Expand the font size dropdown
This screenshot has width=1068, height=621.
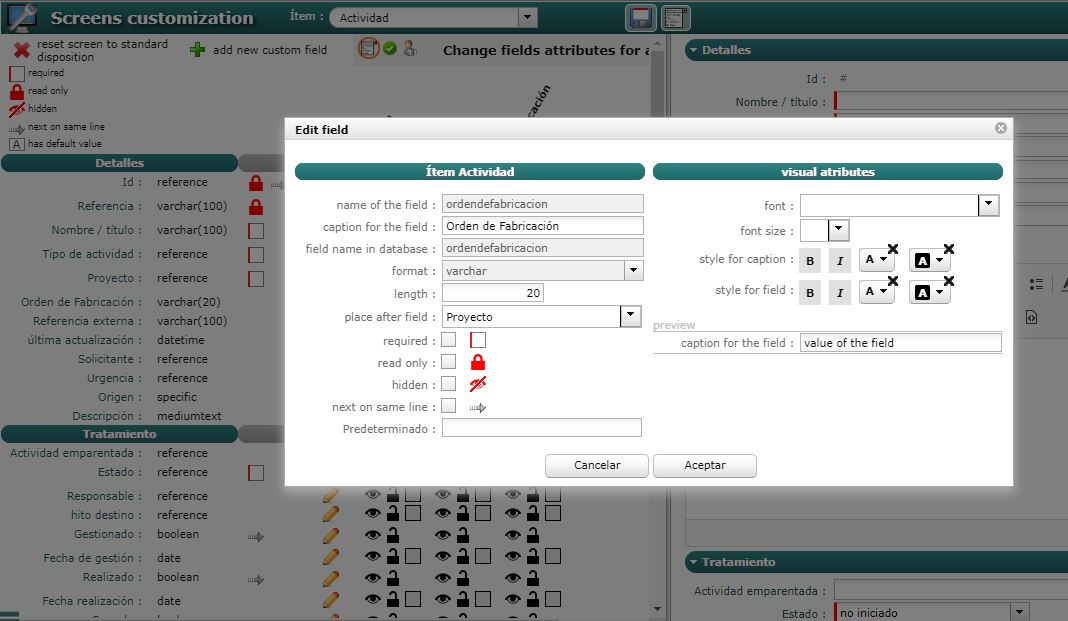coord(838,230)
